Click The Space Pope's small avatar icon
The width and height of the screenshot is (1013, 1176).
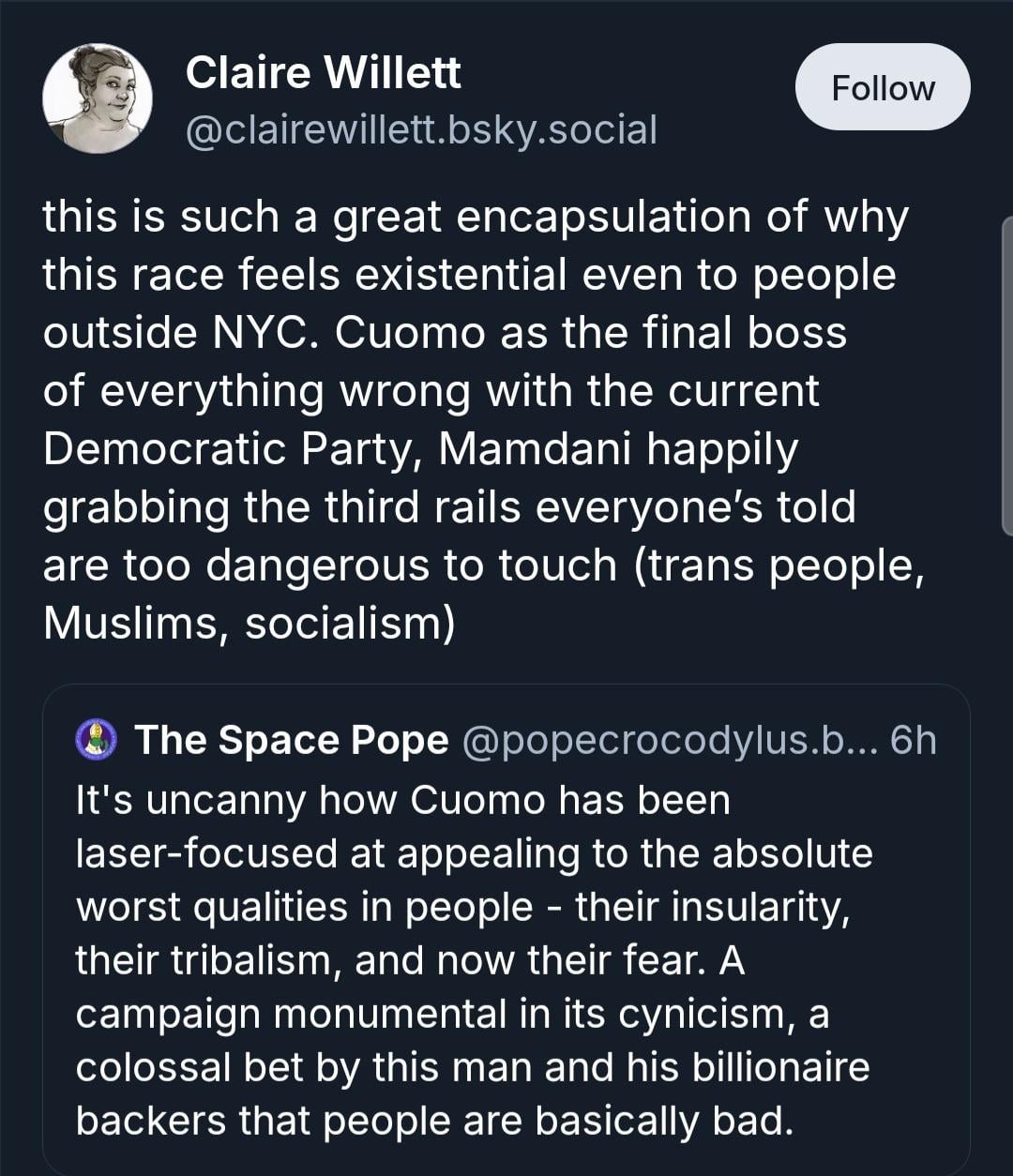click(x=95, y=740)
